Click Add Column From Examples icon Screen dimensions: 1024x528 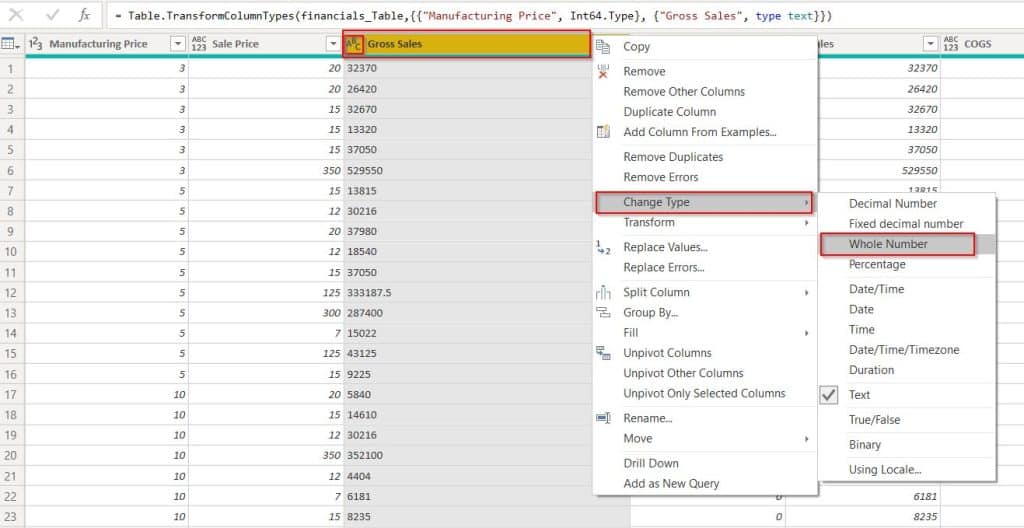[603, 132]
